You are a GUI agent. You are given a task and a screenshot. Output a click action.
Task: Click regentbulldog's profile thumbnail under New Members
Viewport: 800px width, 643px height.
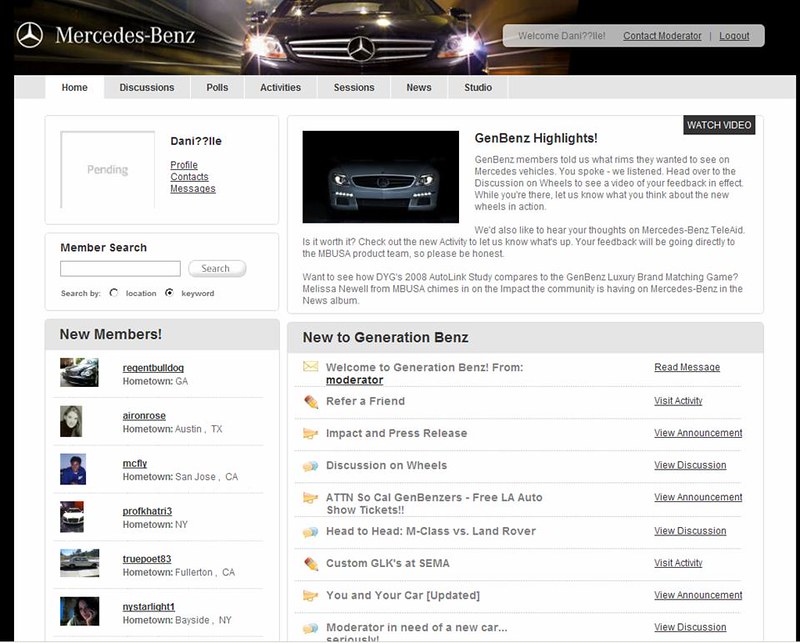pos(80,371)
